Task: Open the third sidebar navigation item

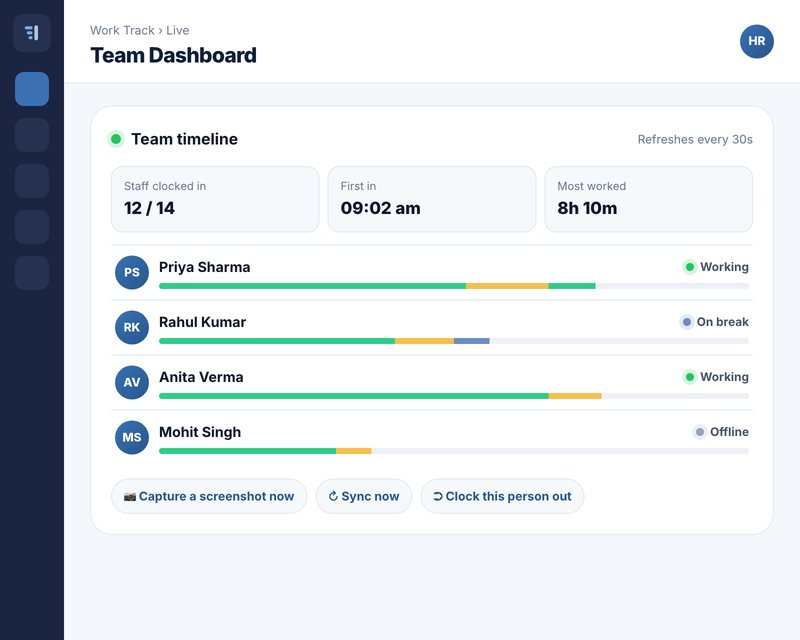Action: (32, 181)
